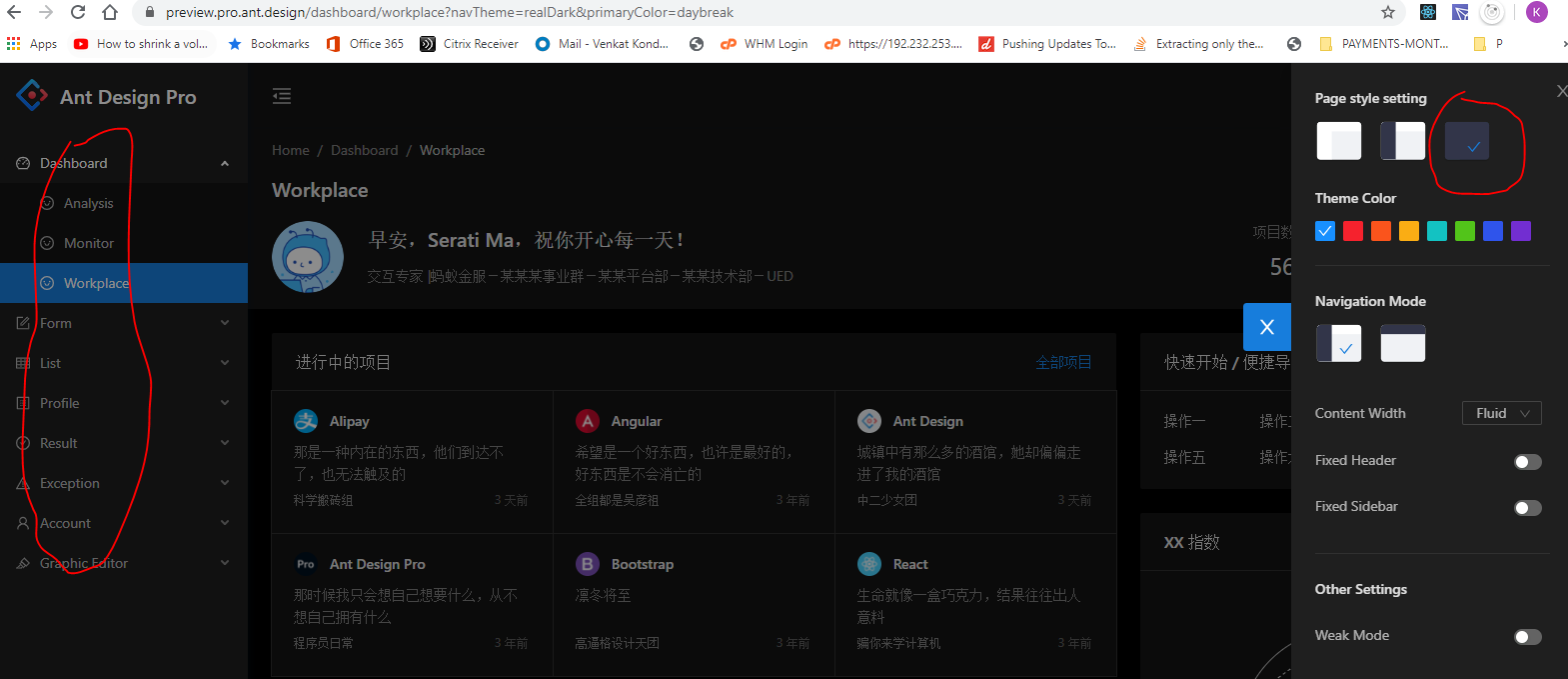Toggle the Fixed Header switch
This screenshot has height=679, width=1568.
(1528, 461)
